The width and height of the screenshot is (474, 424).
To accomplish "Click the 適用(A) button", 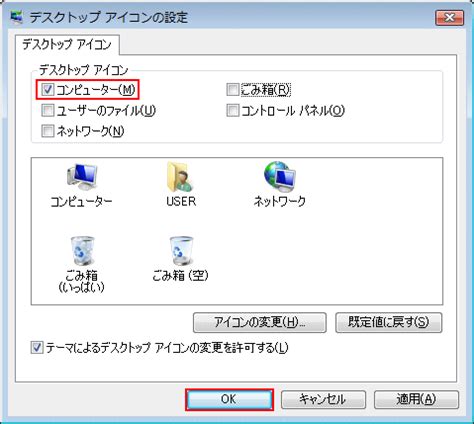I will tap(416, 399).
